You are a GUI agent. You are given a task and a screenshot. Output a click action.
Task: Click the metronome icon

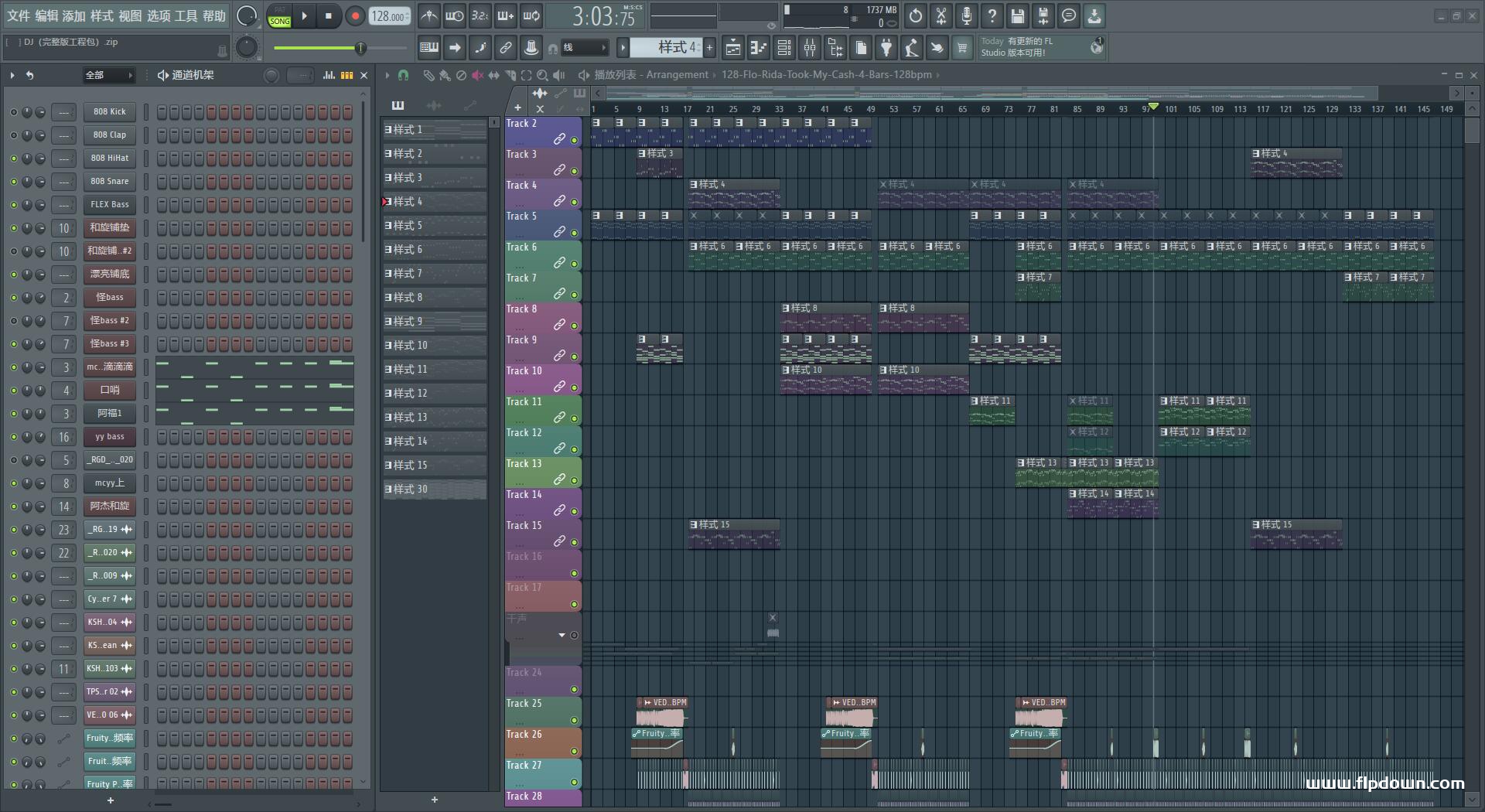point(428,15)
